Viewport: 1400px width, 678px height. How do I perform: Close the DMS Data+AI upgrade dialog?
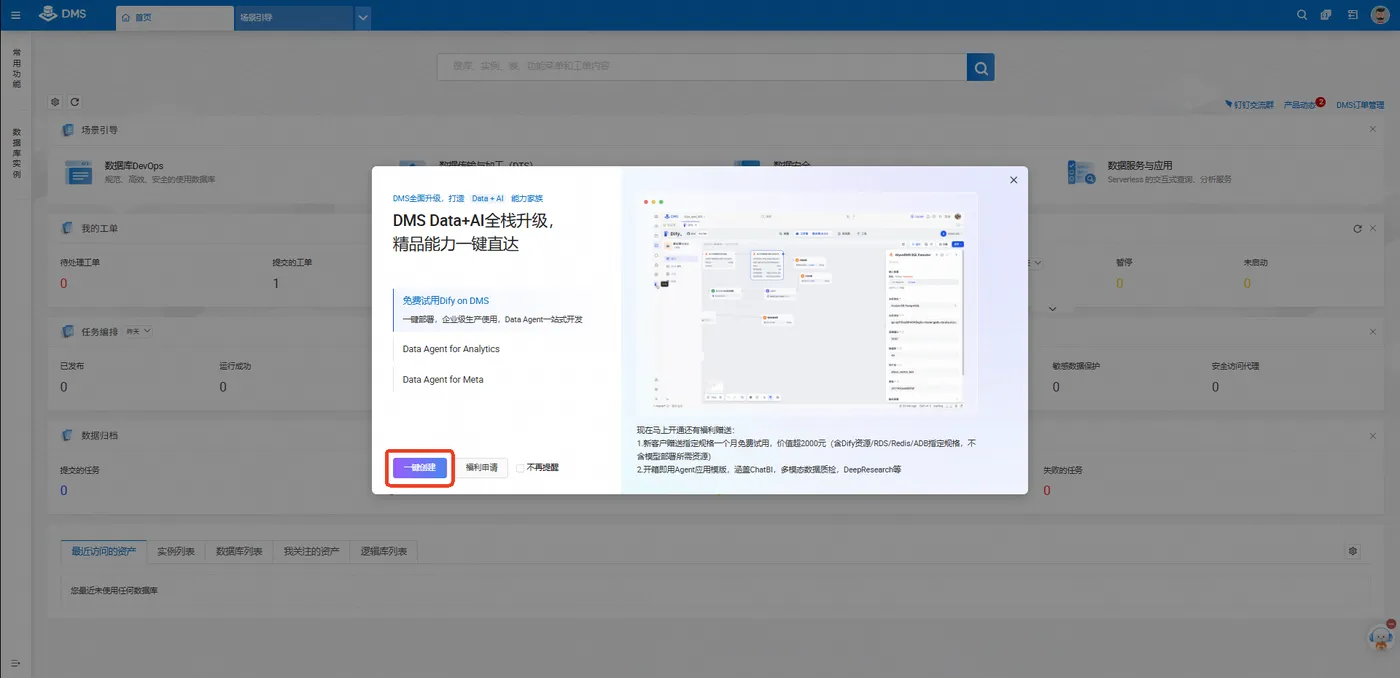pyautogui.click(x=1013, y=180)
